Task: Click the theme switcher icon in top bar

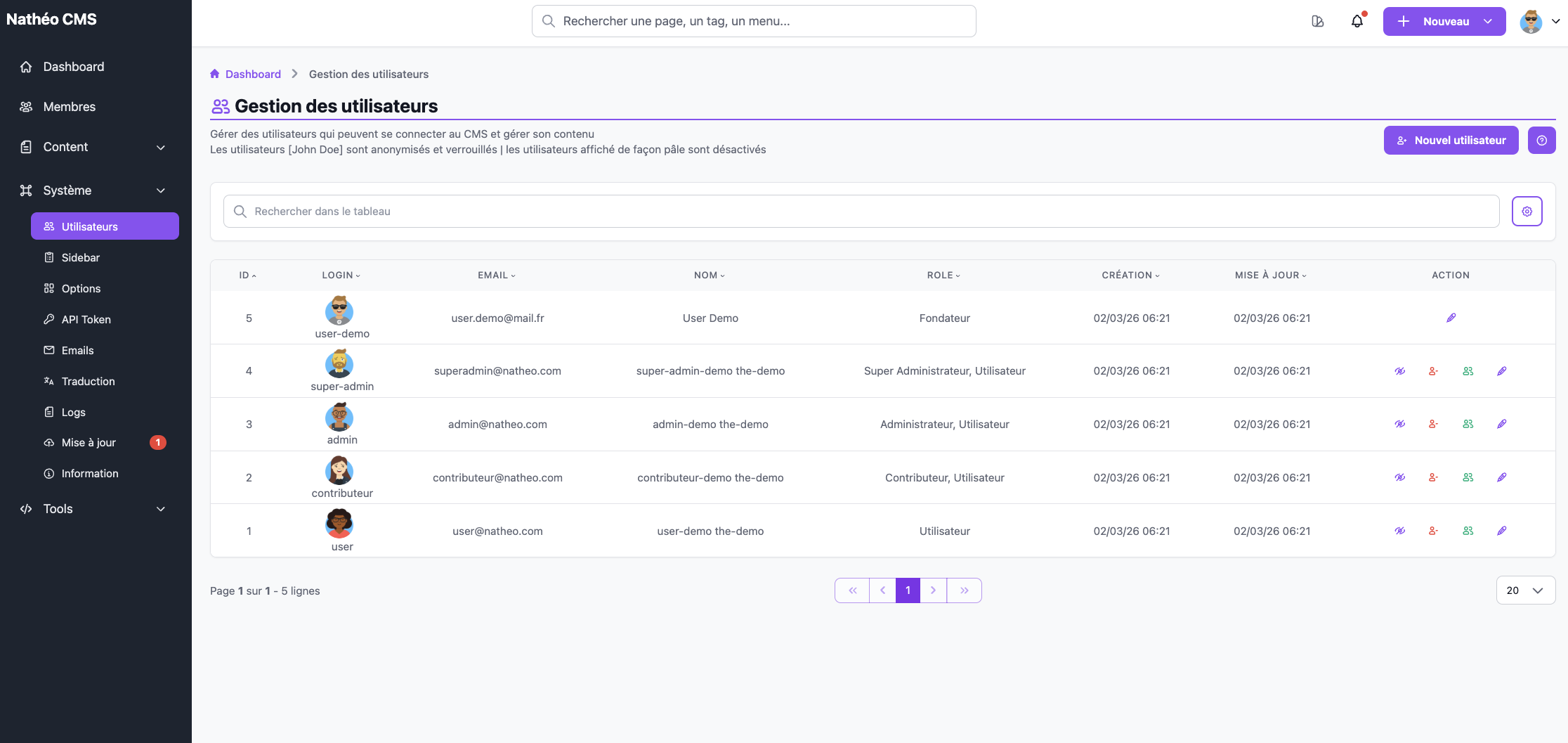Action: click(1317, 21)
